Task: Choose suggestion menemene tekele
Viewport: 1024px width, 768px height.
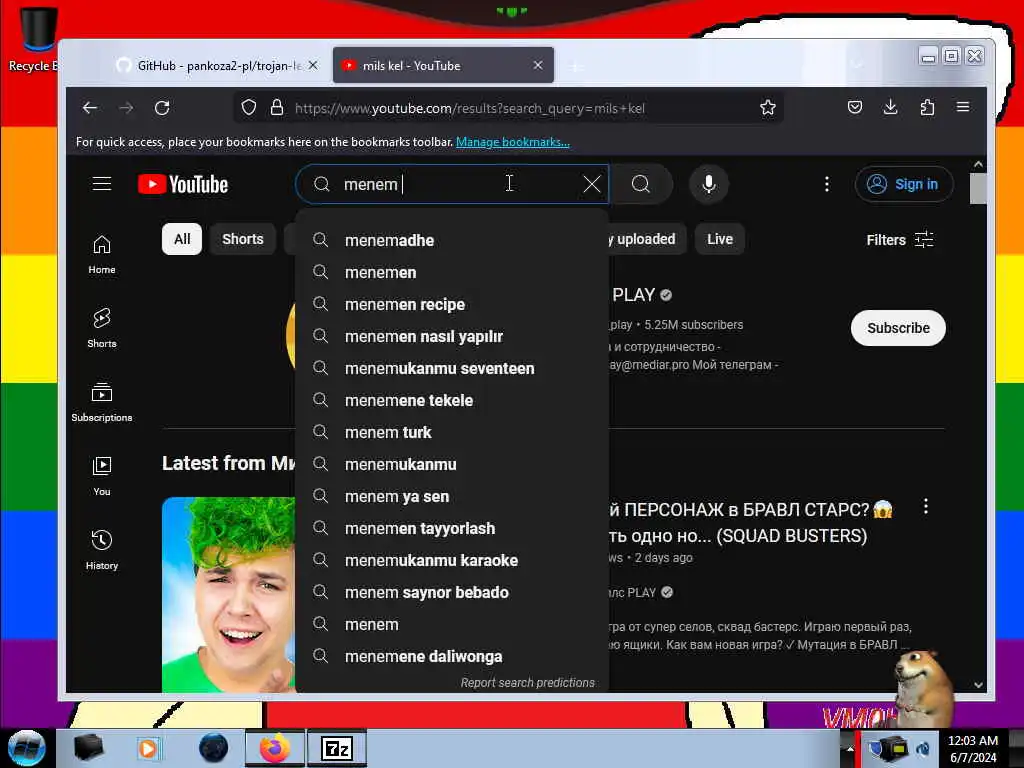Action: (452, 400)
